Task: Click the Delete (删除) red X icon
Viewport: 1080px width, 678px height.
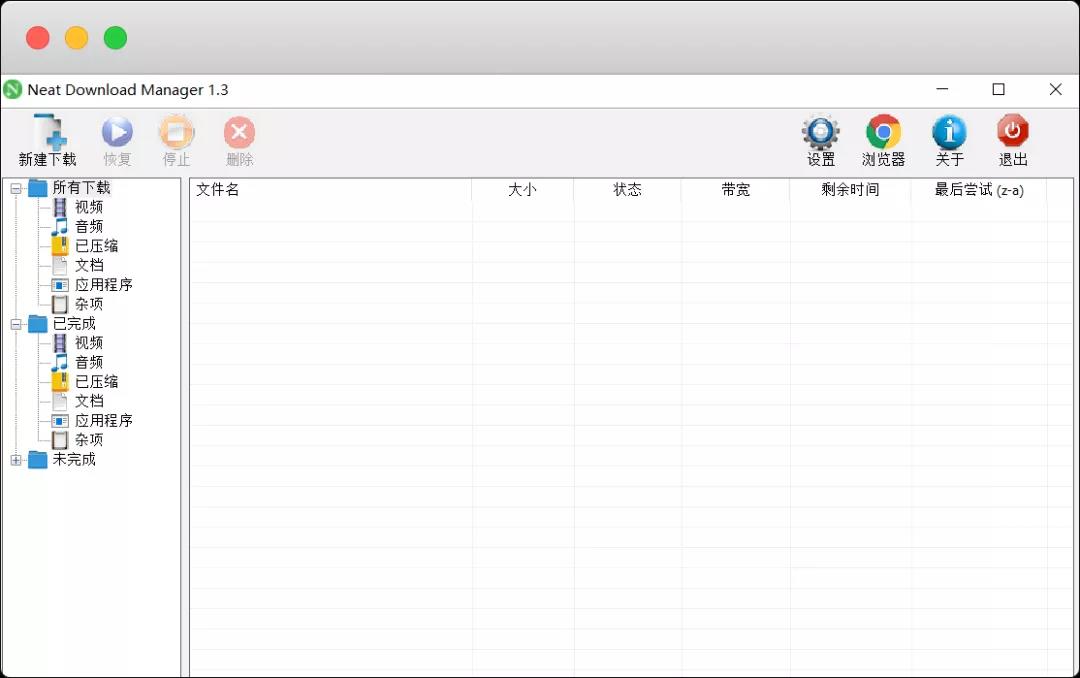Action: point(239,132)
